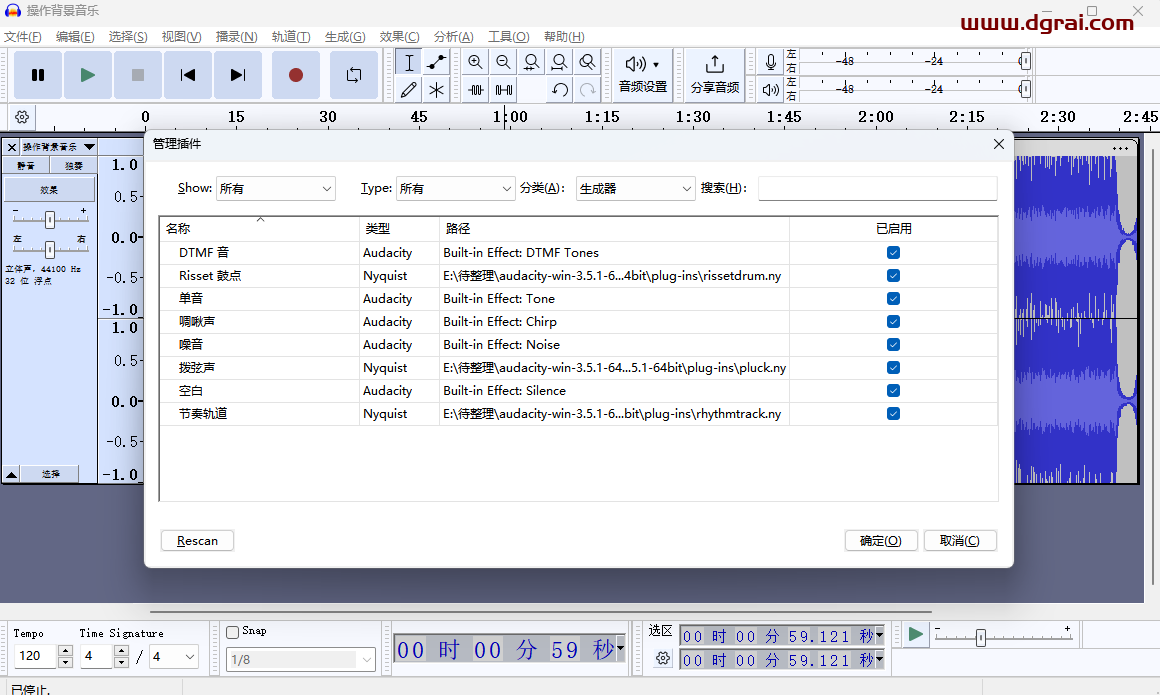
Task: Disable the 节奏轨道 rhythmtrack plugin checkbox
Action: [894, 414]
